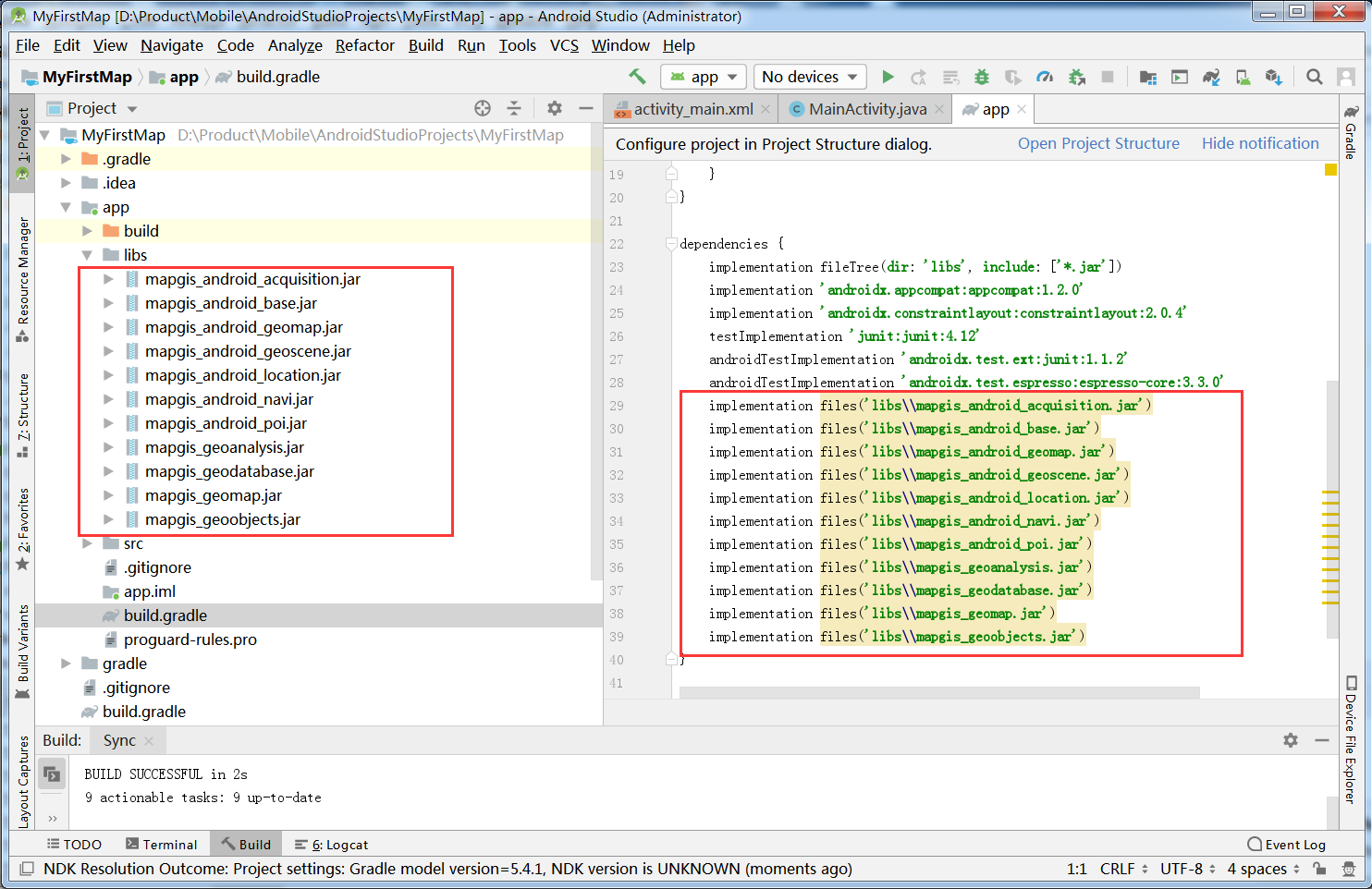1372x889 pixels.
Task: Click the Open Project Structure link
Action: coord(1098,143)
